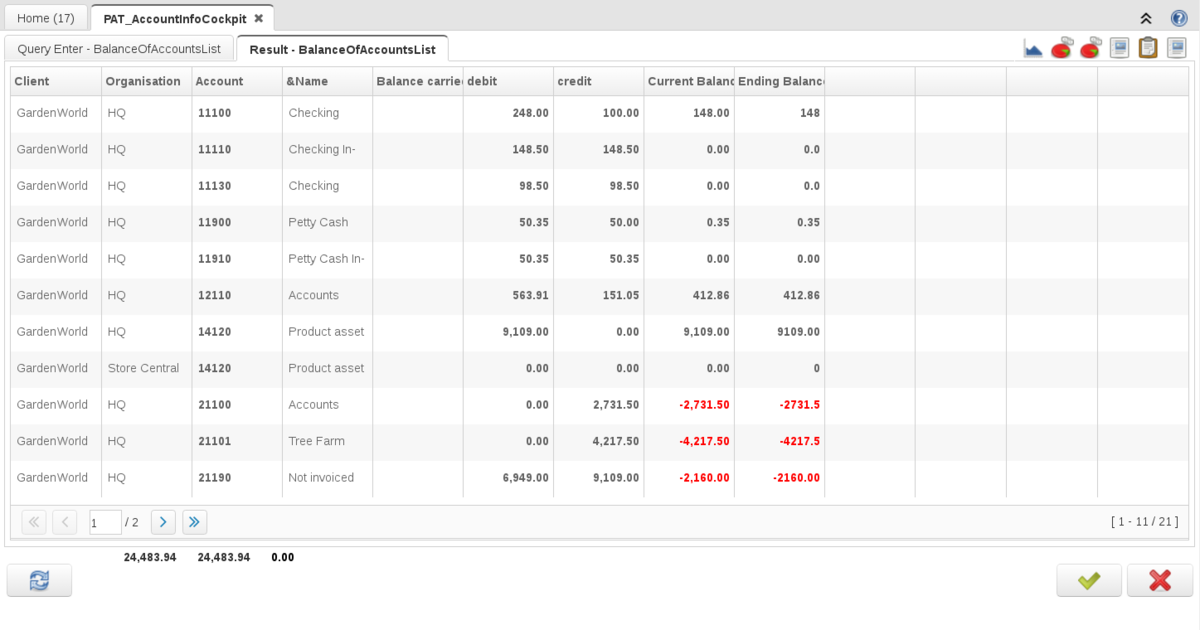Screen dimensions: 1200x630
Task: Confirm with the green checkmark button
Action: point(1089,580)
